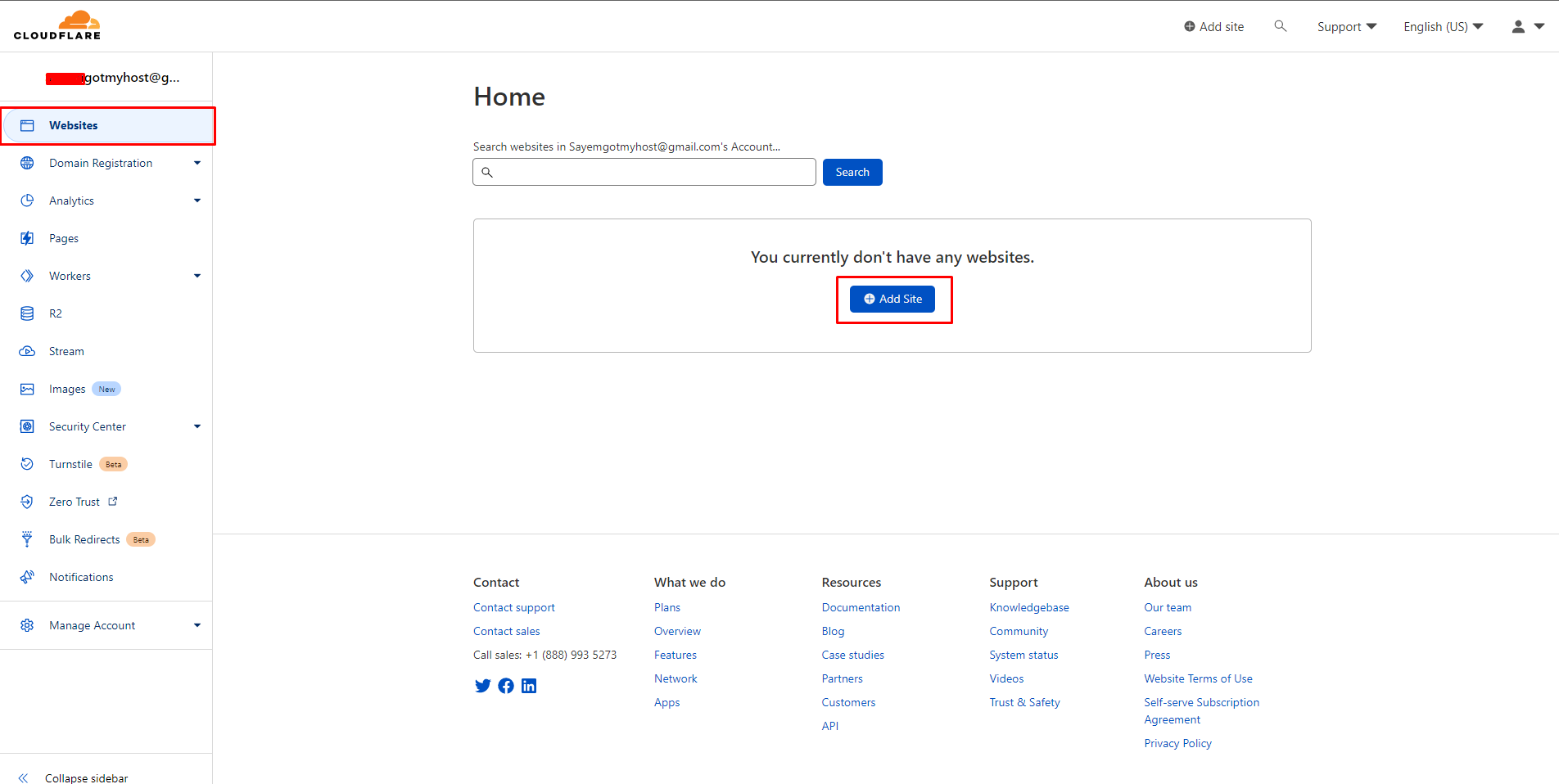Click the Cloudflare logo

[x=56, y=25]
